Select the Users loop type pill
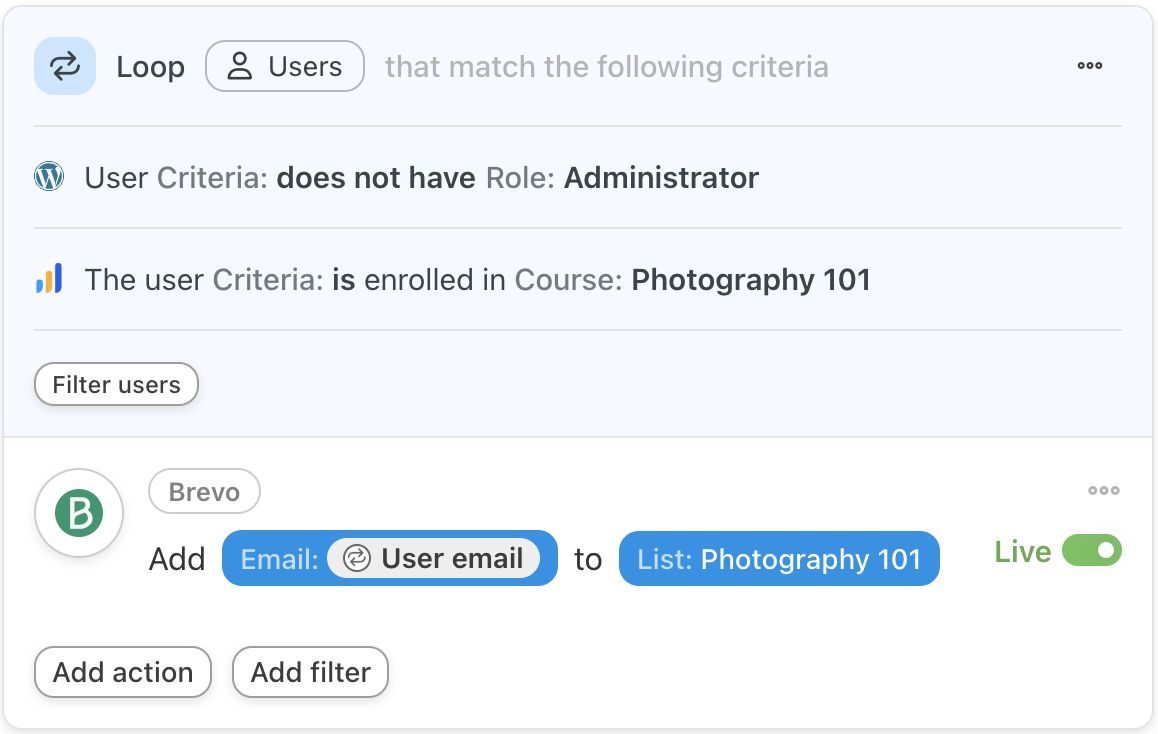Image resolution: width=1158 pixels, height=734 pixels. point(285,67)
